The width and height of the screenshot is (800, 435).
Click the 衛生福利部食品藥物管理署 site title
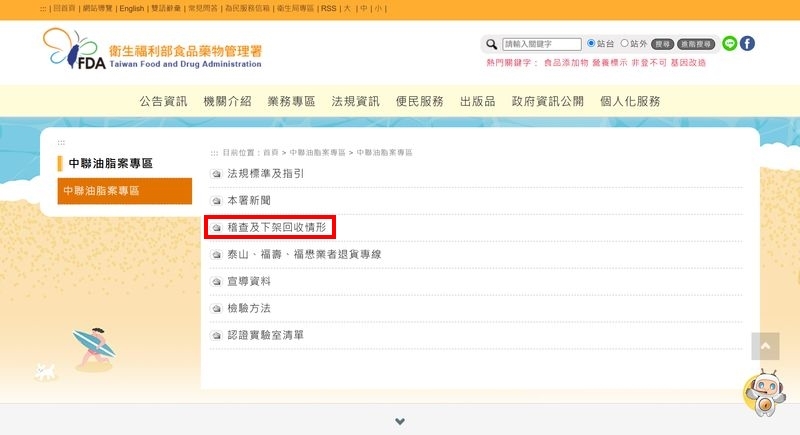185,51
